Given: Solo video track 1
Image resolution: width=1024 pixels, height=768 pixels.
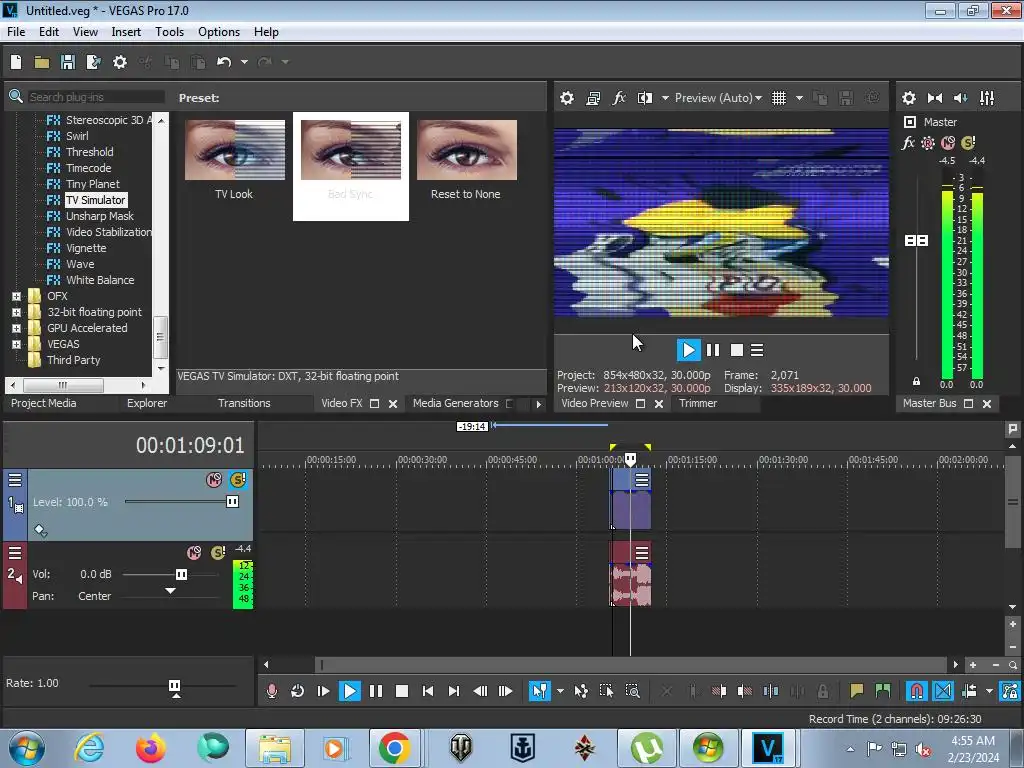Looking at the screenshot, I should pos(237,480).
